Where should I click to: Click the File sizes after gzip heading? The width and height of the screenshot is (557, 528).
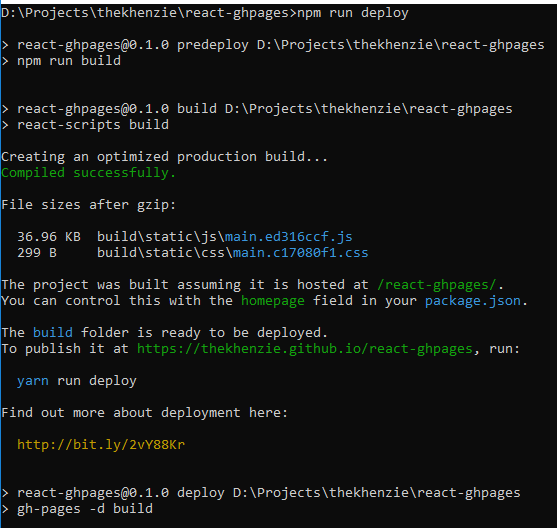pyautogui.click(x=88, y=205)
